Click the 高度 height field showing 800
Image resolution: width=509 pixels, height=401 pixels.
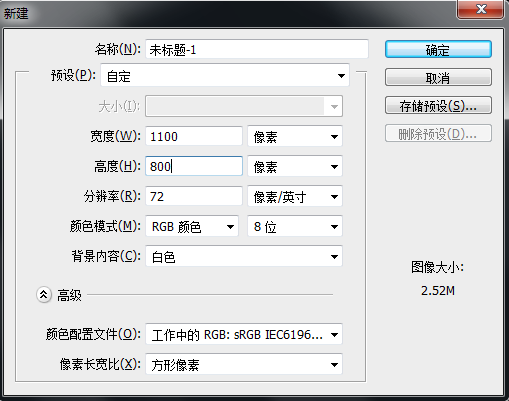(x=194, y=166)
